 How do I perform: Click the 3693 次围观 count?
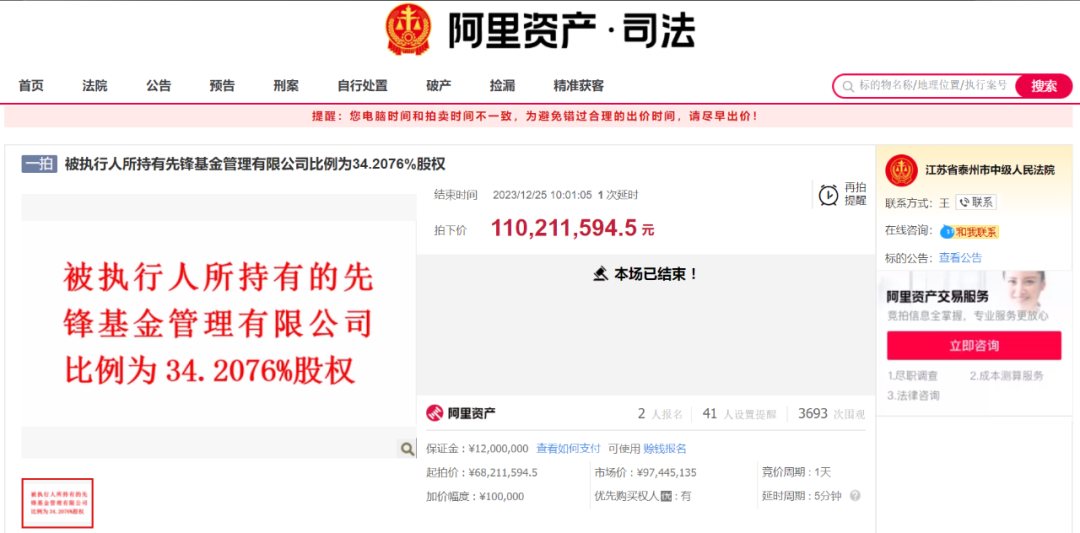[x=831, y=414]
